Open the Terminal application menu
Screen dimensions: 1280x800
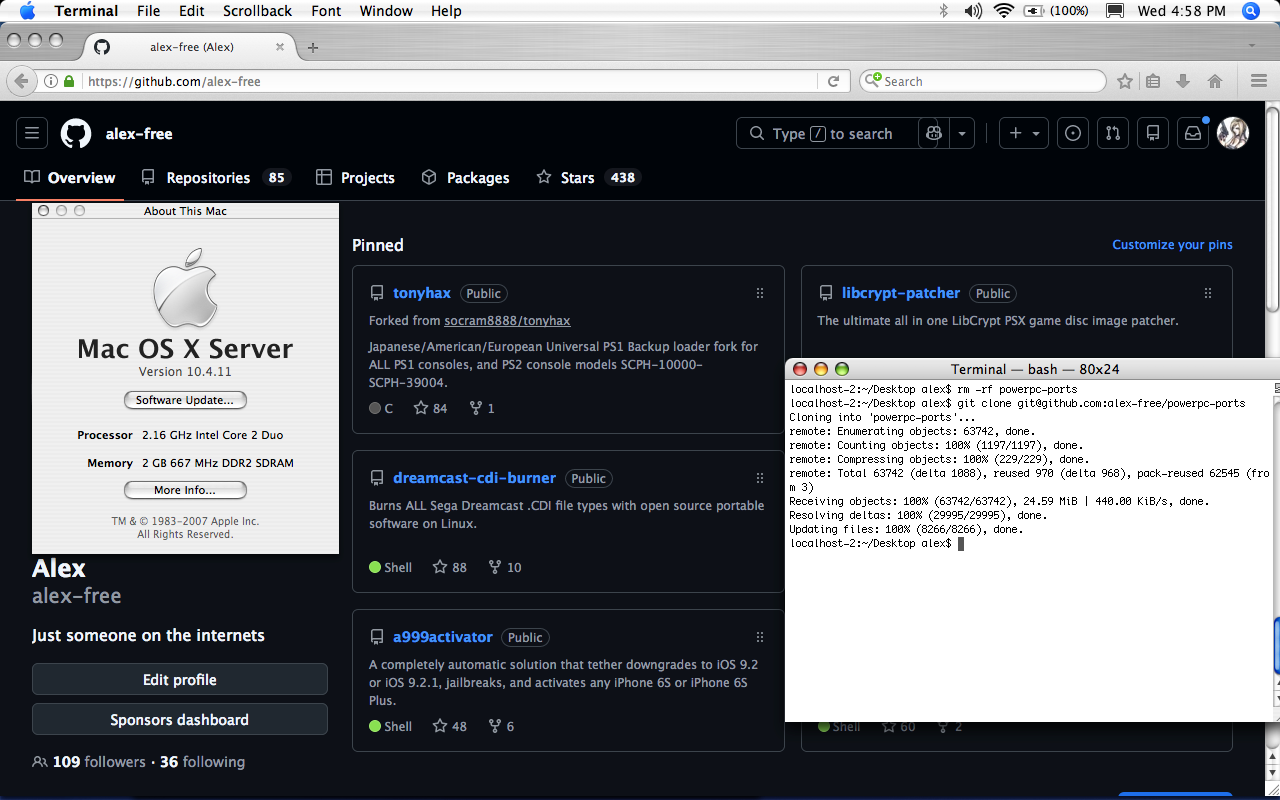(86, 11)
